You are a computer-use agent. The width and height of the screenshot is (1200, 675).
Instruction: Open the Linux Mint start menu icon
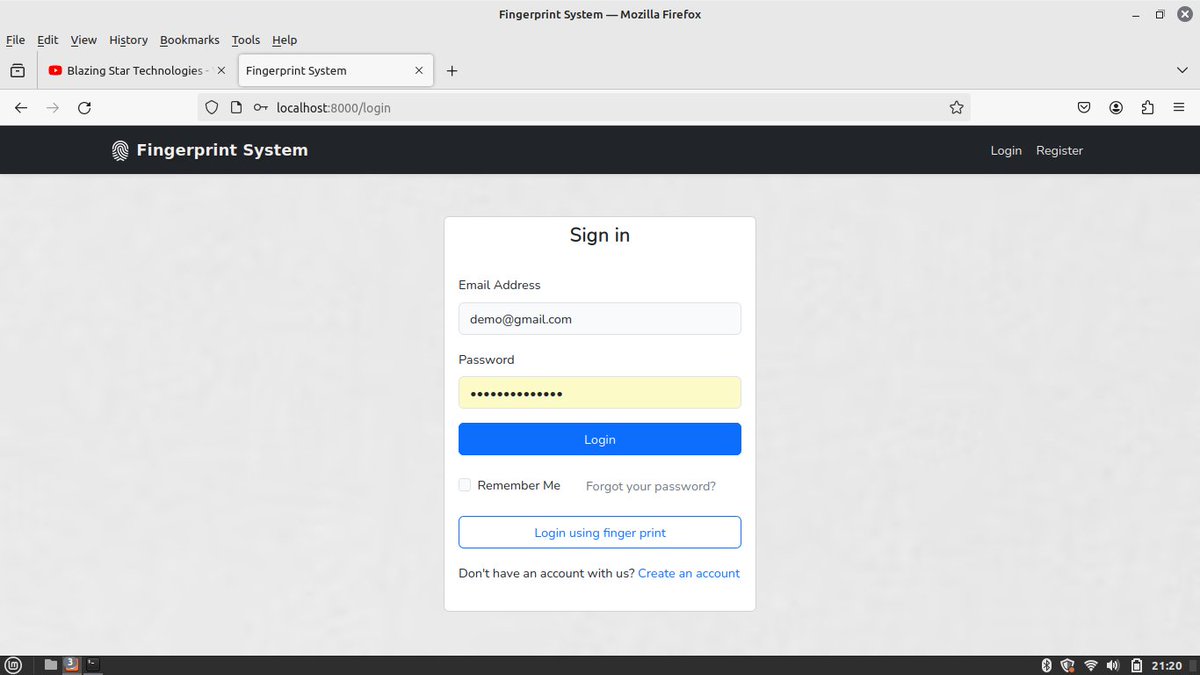point(13,665)
